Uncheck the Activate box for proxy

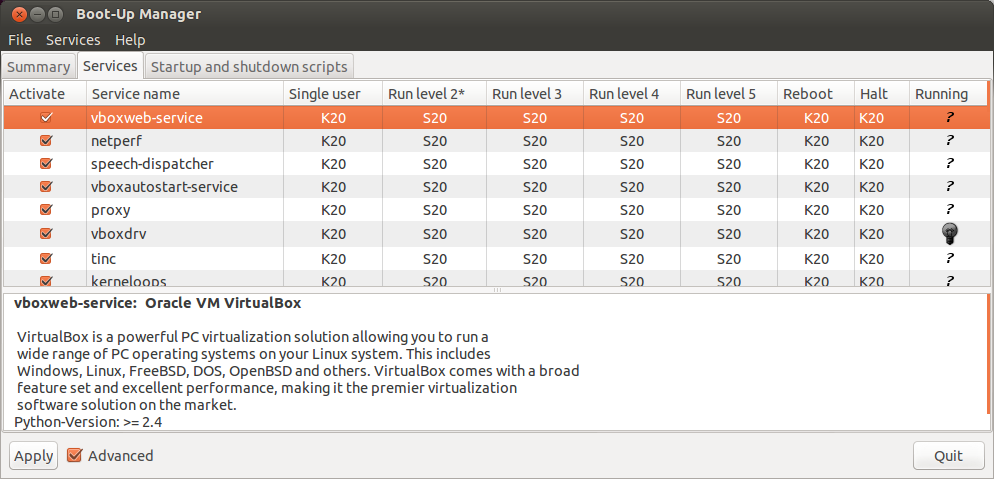46,210
